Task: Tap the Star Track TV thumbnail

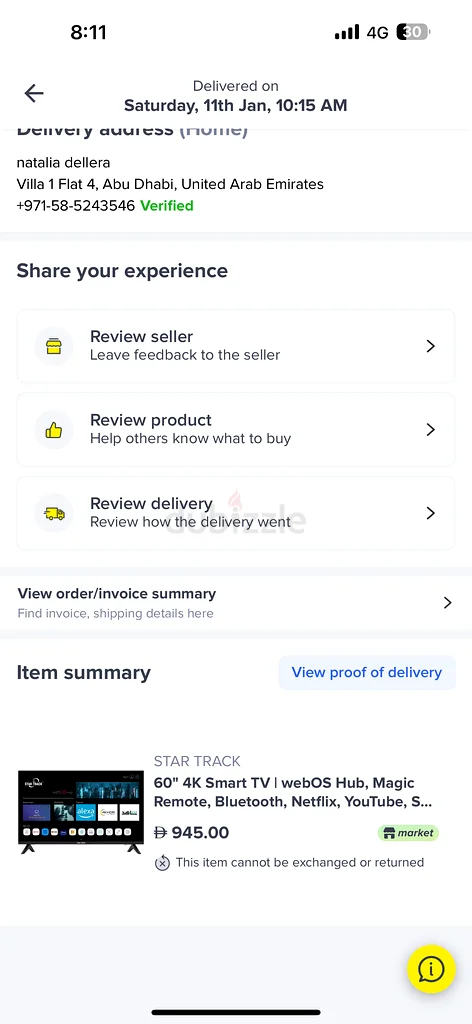Action: (80, 812)
